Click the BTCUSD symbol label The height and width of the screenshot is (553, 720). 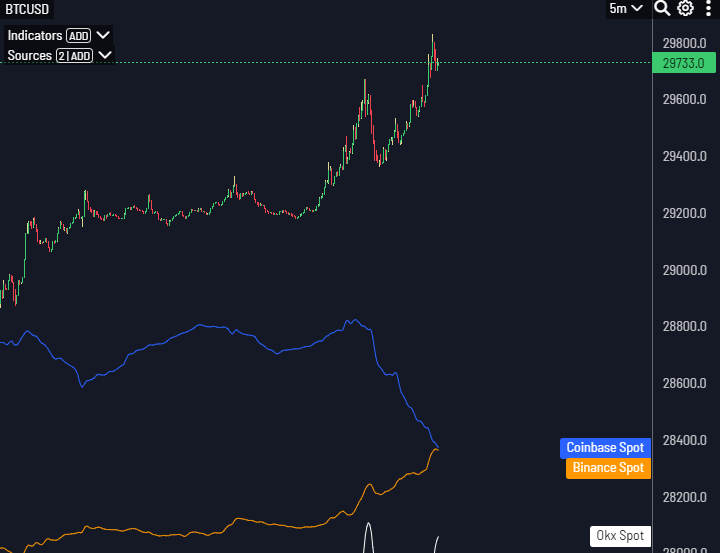coord(28,9)
